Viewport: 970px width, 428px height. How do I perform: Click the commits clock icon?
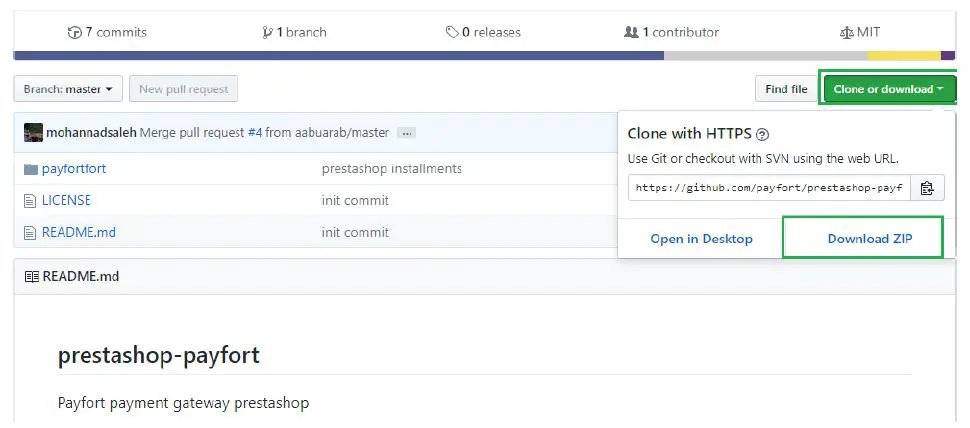point(74,33)
